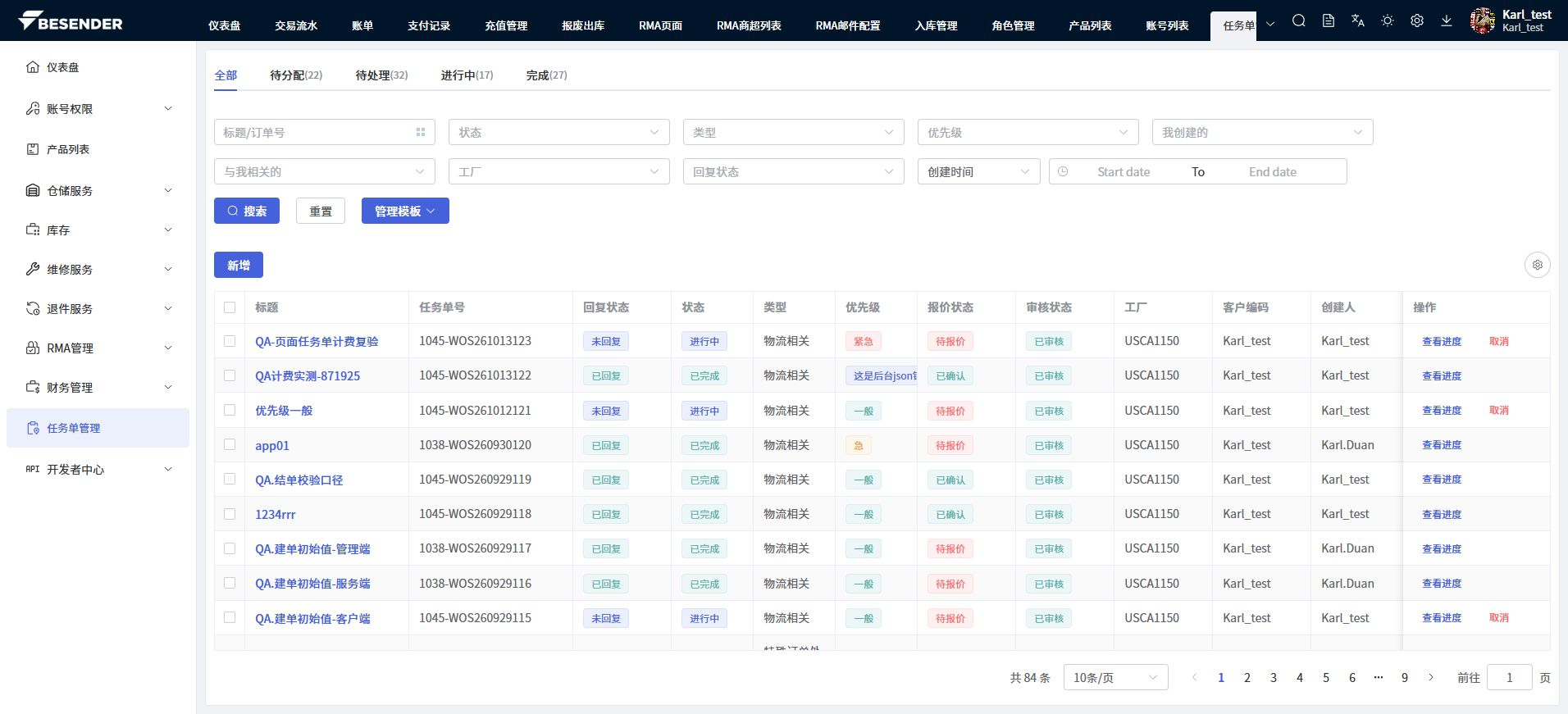
Task: Click the 仪表盘 home icon in sidebar
Action: (33, 67)
